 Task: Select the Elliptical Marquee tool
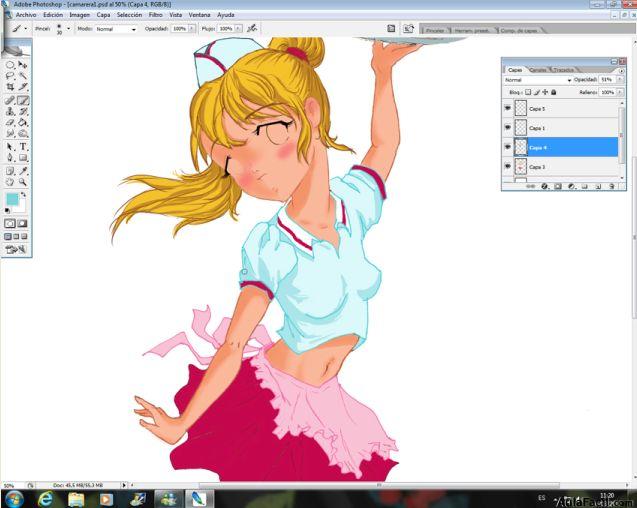click(10, 65)
